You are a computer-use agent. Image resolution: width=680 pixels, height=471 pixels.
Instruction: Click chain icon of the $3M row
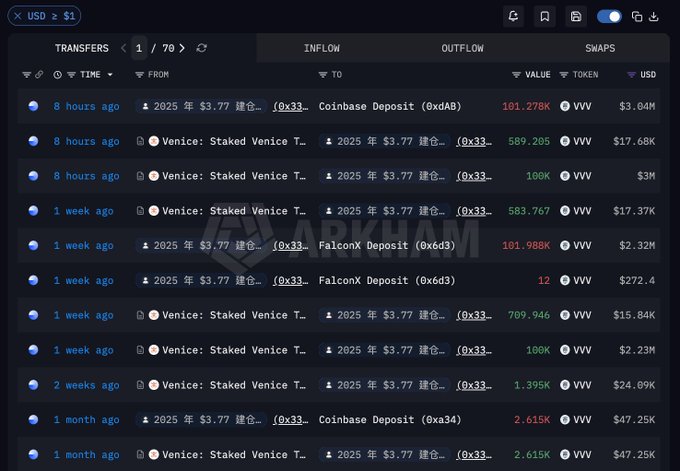[x=33, y=176]
